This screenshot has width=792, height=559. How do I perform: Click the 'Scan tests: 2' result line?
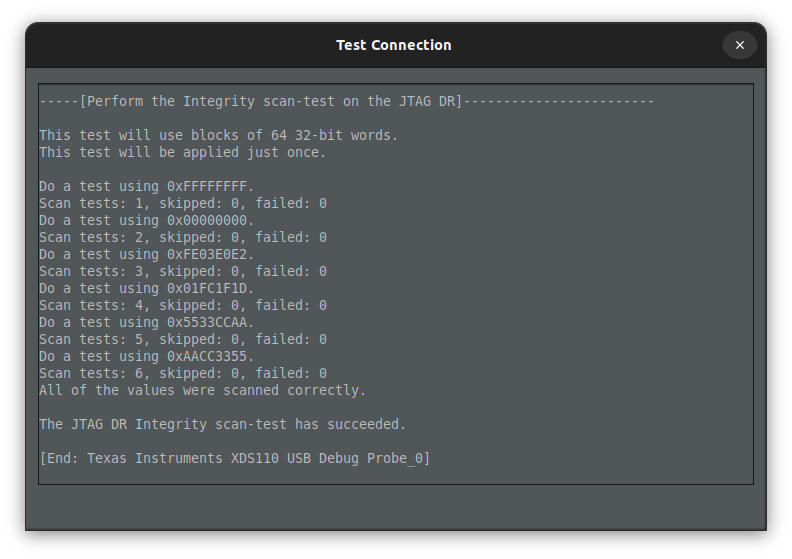[x=182, y=237]
